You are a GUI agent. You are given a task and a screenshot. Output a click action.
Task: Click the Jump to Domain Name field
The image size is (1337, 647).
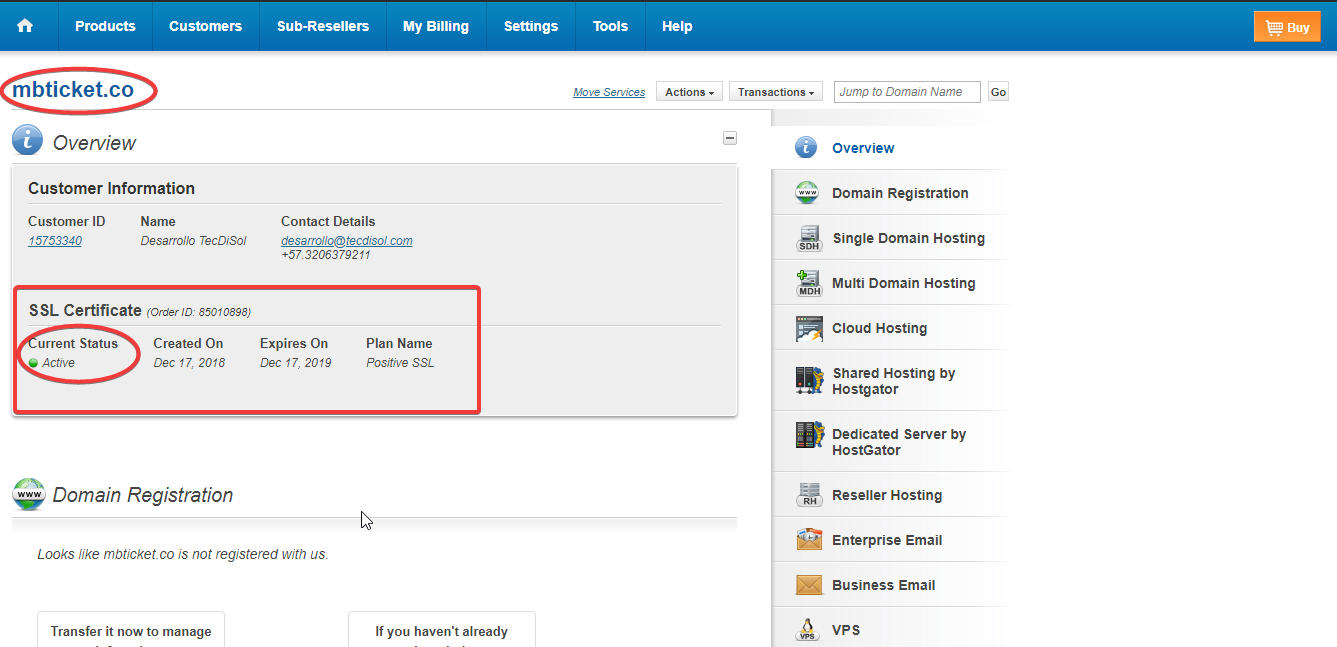pyautogui.click(x=907, y=92)
